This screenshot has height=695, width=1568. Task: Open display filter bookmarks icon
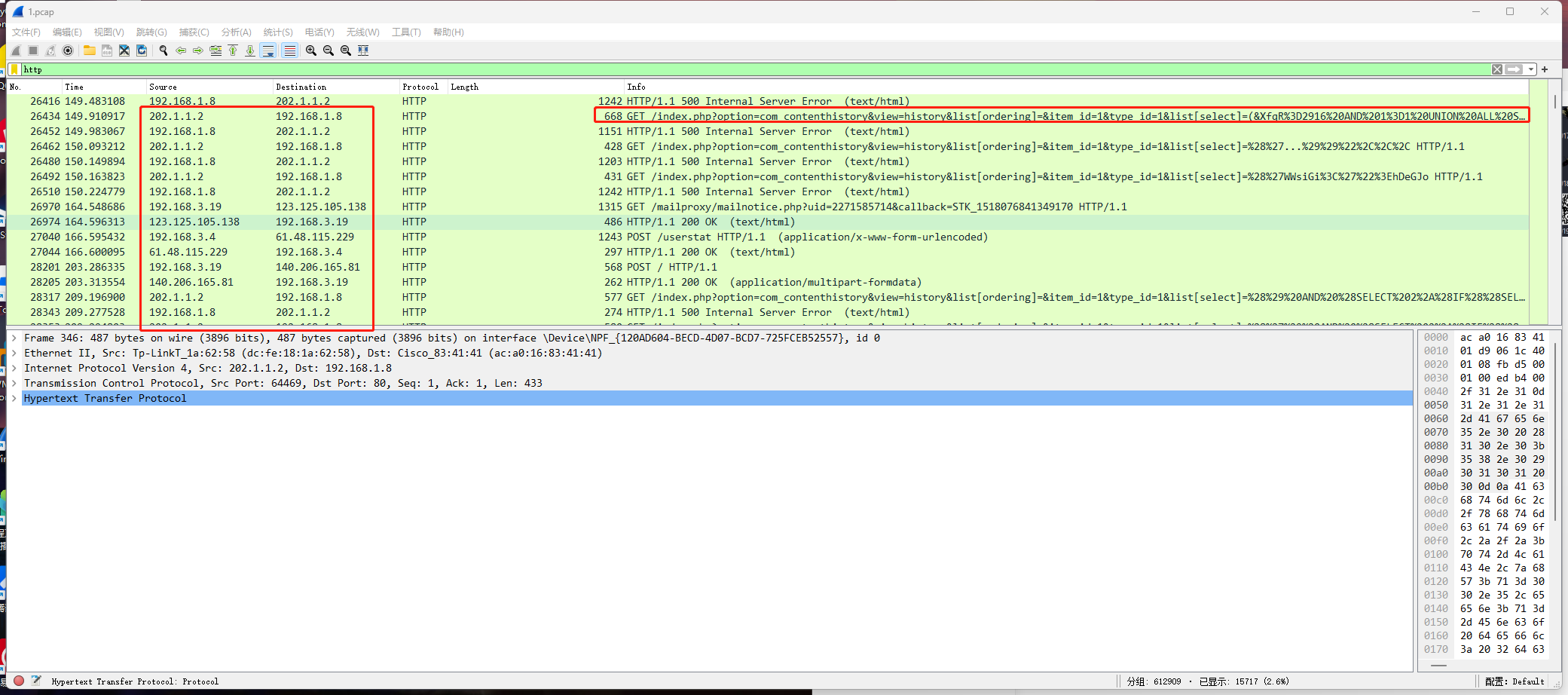pyautogui.click(x=14, y=69)
